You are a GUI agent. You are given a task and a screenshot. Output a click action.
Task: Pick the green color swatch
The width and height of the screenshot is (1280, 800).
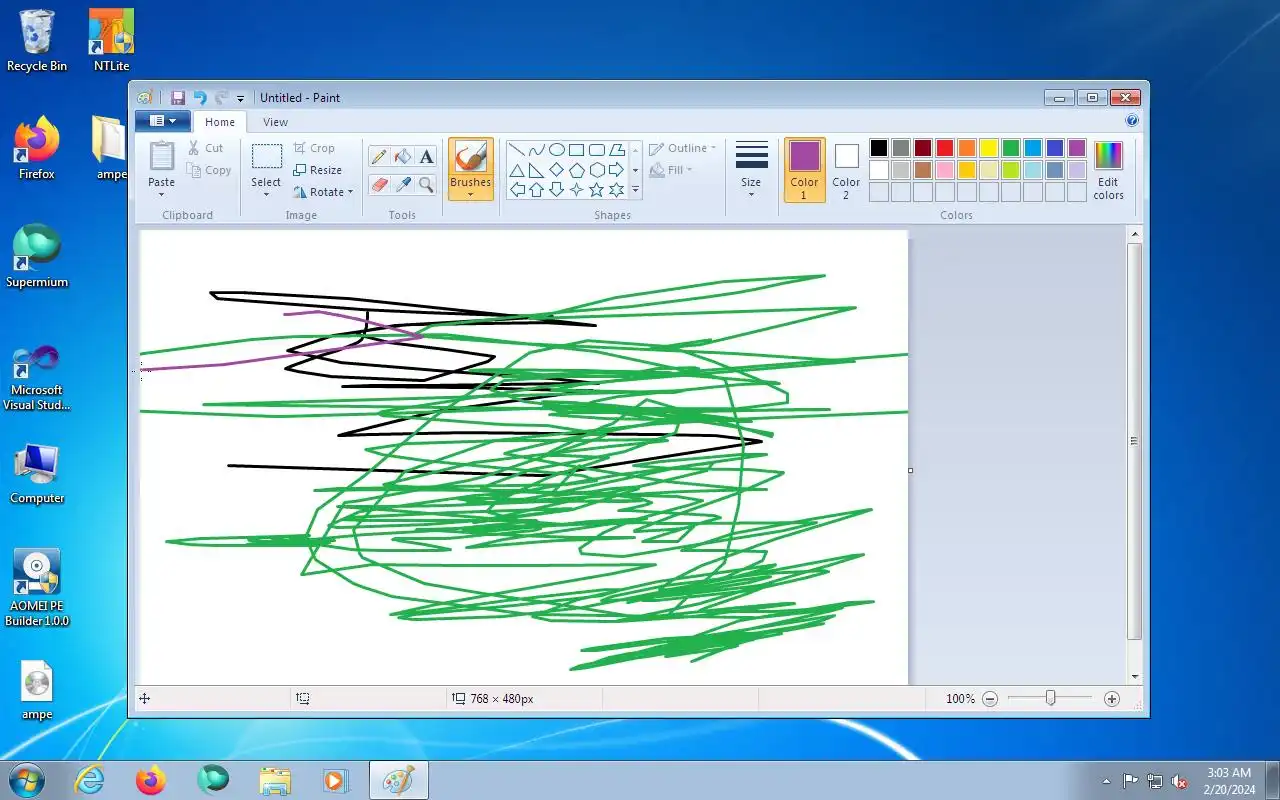coord(1011,148)
